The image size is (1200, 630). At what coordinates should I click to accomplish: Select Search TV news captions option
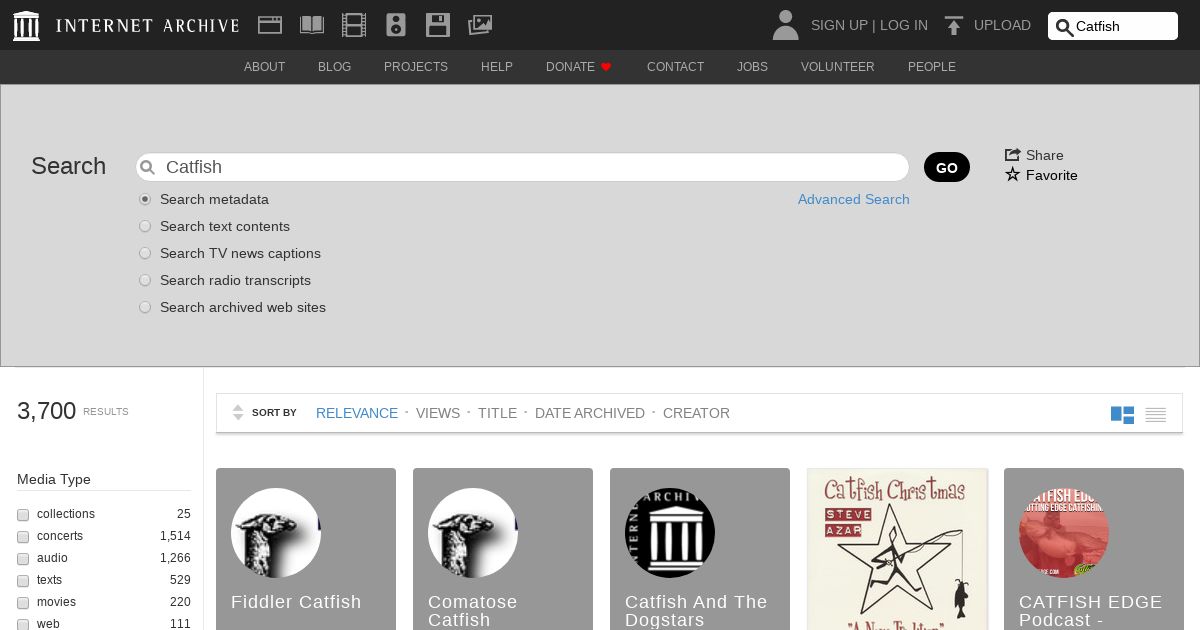pyautogui.click(x=145, y=253)
